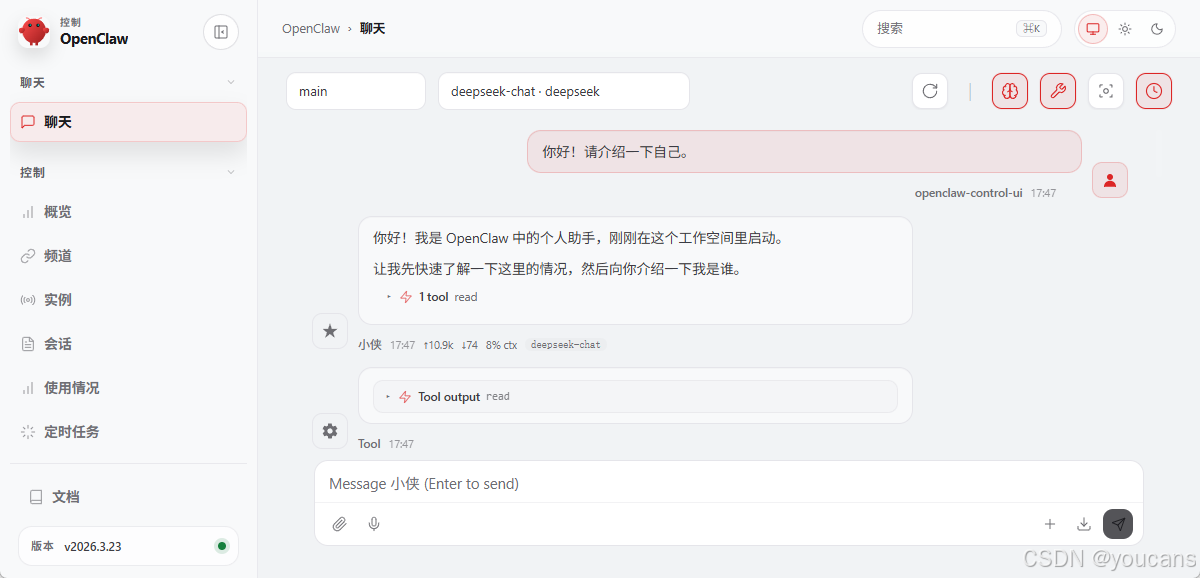Image resolution: width=1200 pixels, height=578 pixels.
Task: Click the openclaw-control-ui sender label
Action: coord(968,193)
